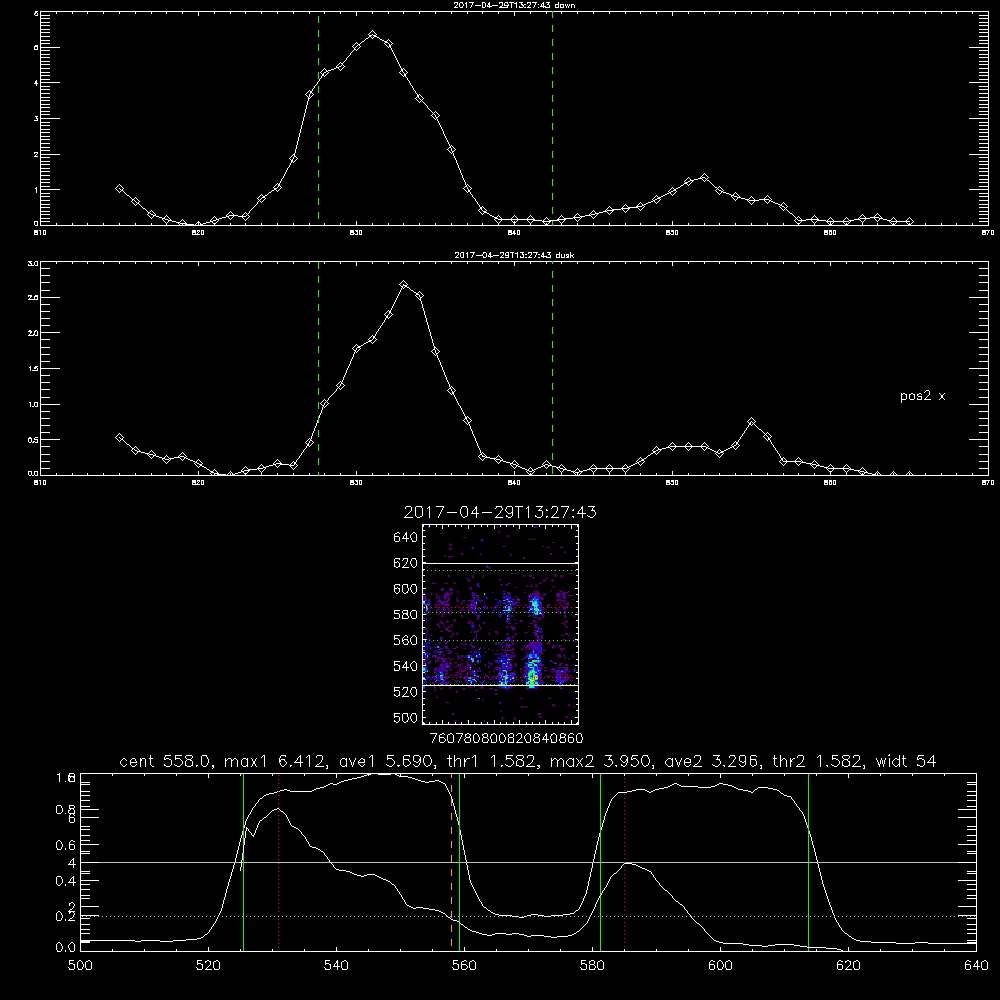Click the heat map y-axis label 620

tap(405, 563)
